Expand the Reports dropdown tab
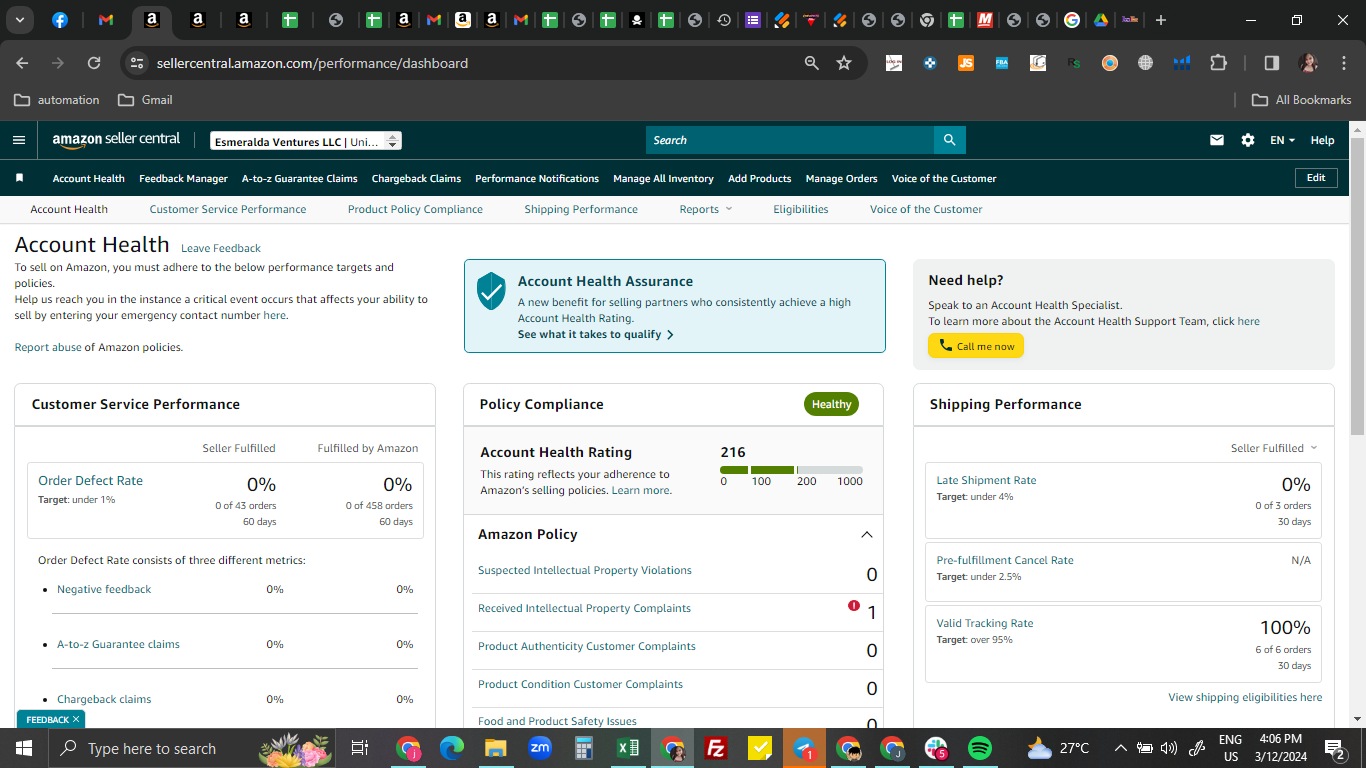 [705, 209]
